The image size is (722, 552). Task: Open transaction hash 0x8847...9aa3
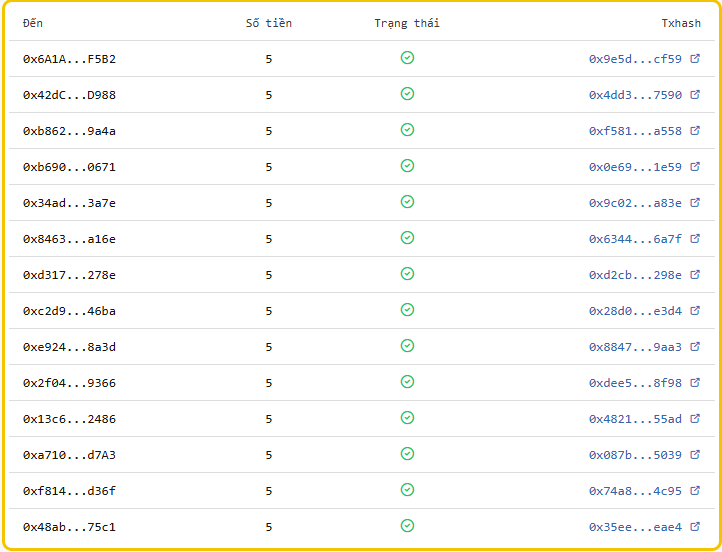pos(635,347)
